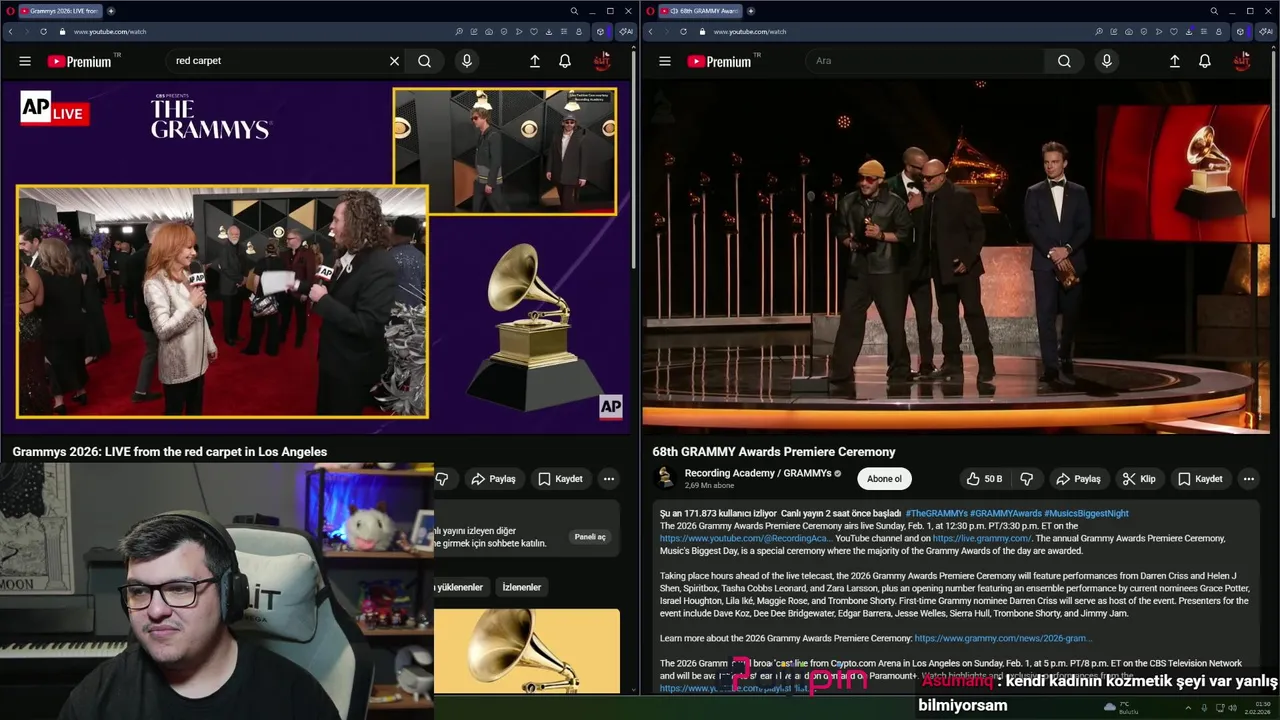The width and height of the screenshot is (1280, 720).
Task: Open tab search in left Opera title bar
Action: [x=574, y=11]
